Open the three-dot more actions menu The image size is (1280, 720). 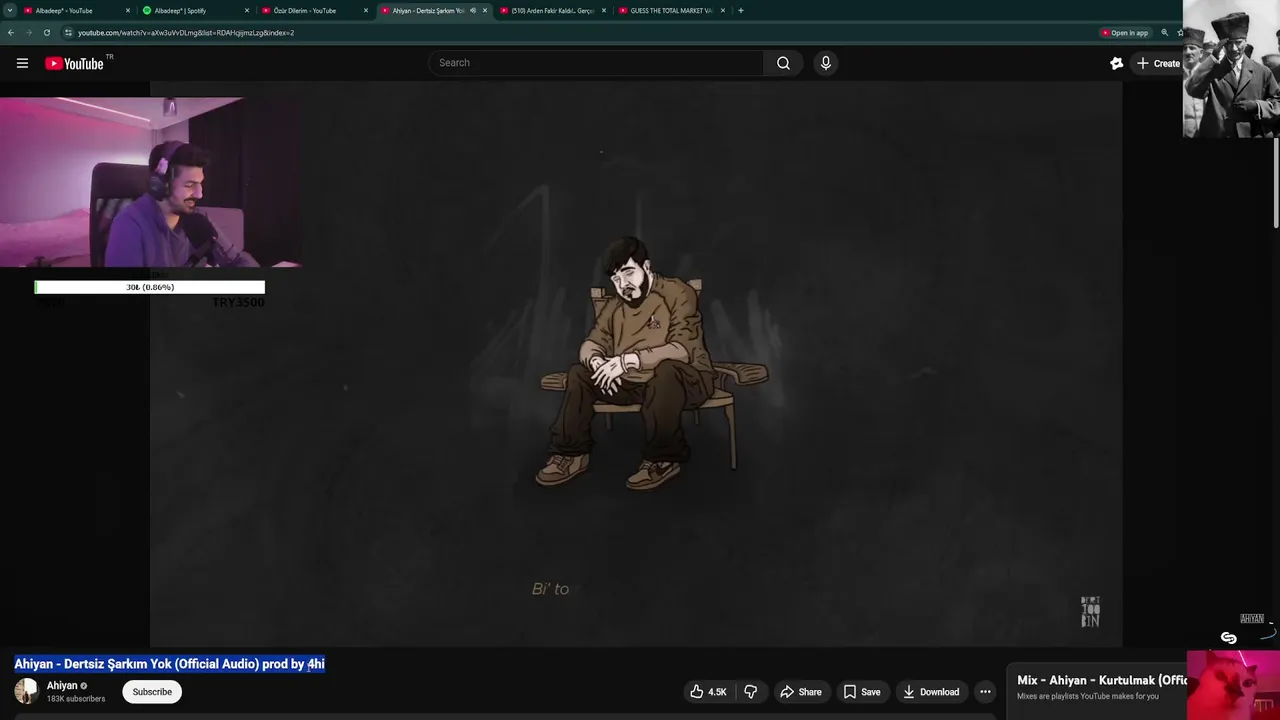point(985,692)
